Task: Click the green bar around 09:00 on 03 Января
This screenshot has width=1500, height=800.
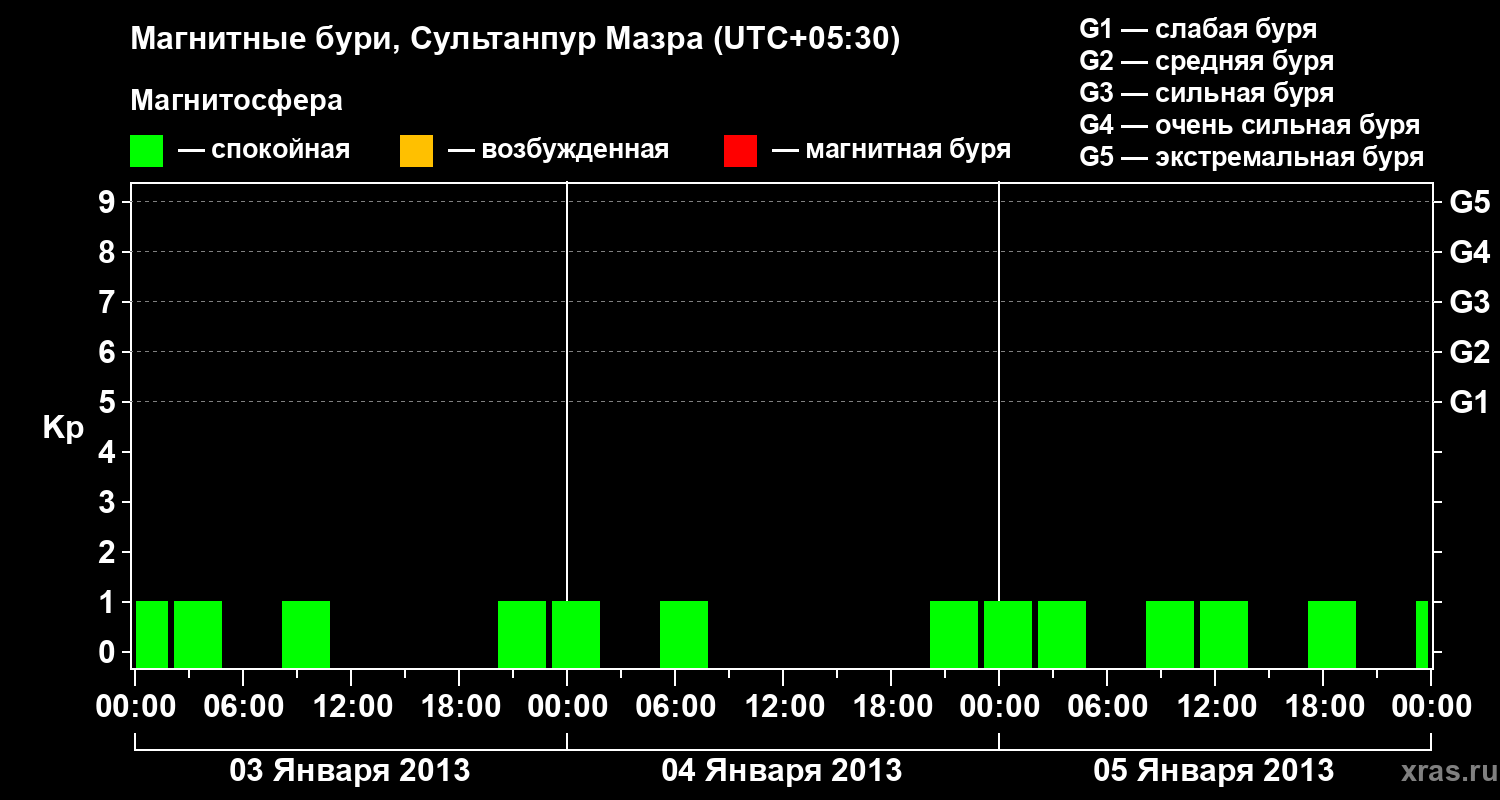Action: click(306, 634)
